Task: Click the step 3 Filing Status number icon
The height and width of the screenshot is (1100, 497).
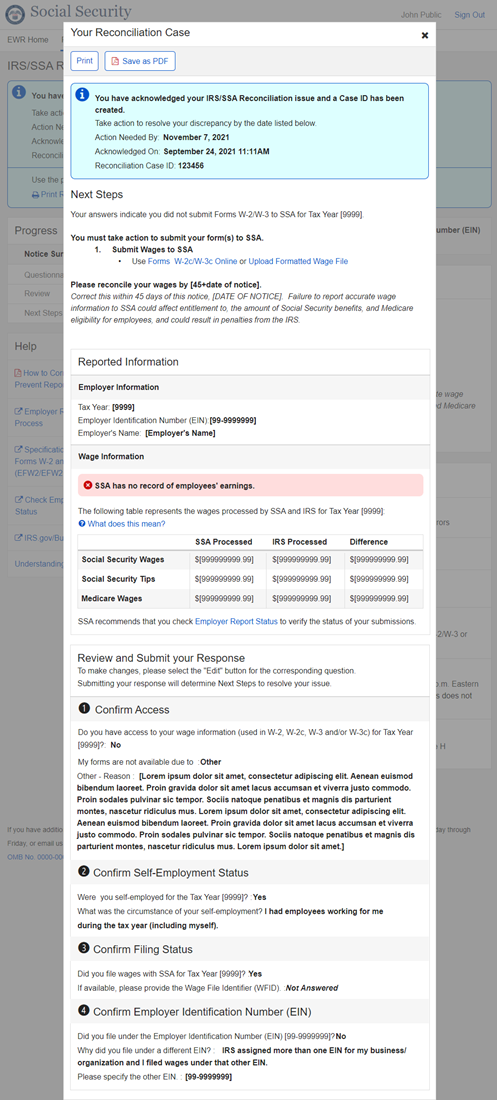Action: point(84,948)
